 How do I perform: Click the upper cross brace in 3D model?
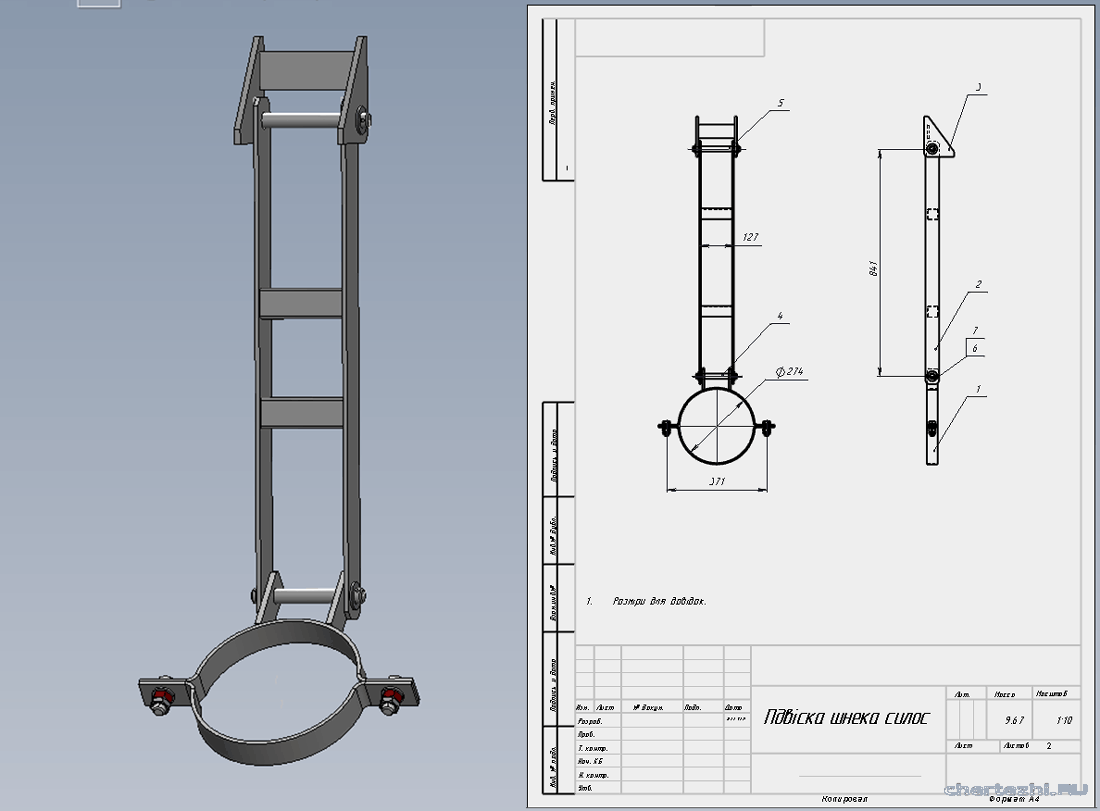[x=300, y=303]
